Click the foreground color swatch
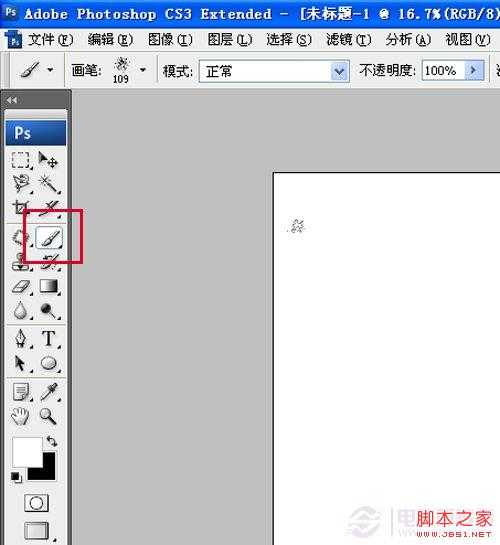This screenshot has height=545, width=500. (27, 452)
